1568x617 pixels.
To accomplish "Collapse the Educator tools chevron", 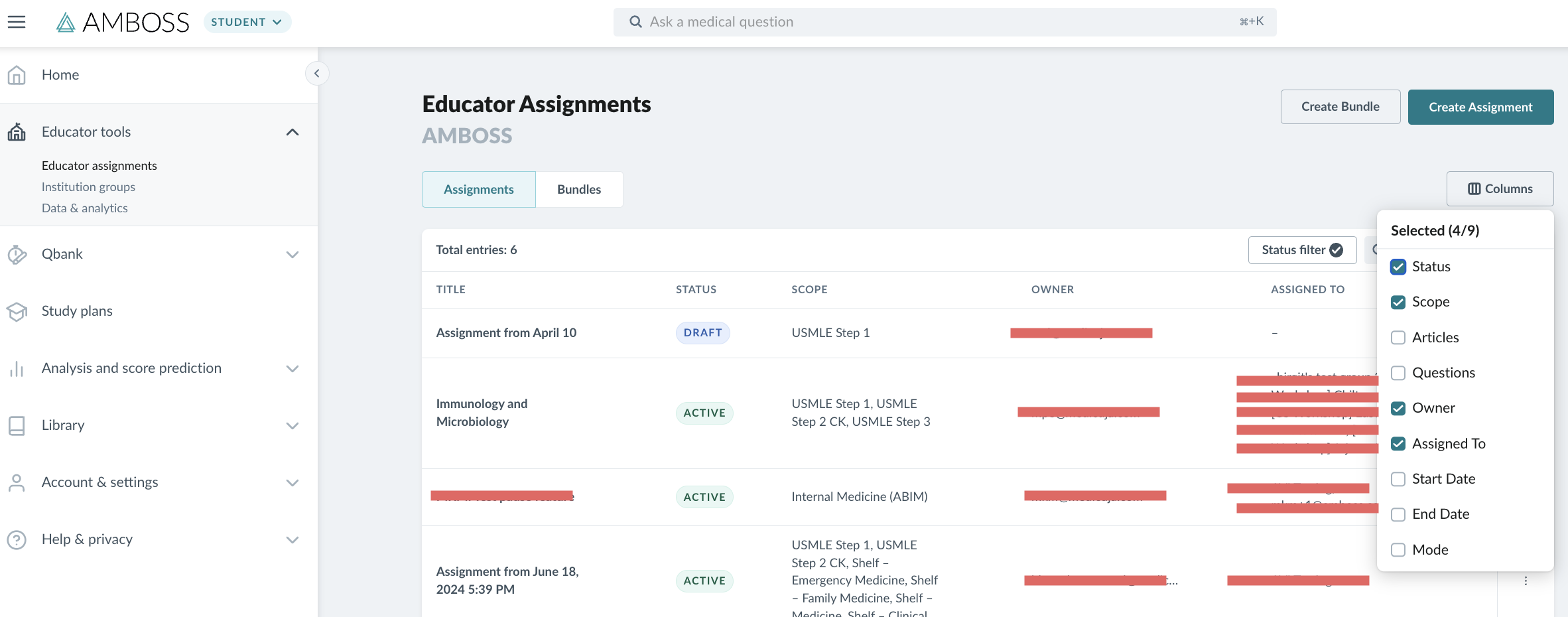I will [293, 132].
